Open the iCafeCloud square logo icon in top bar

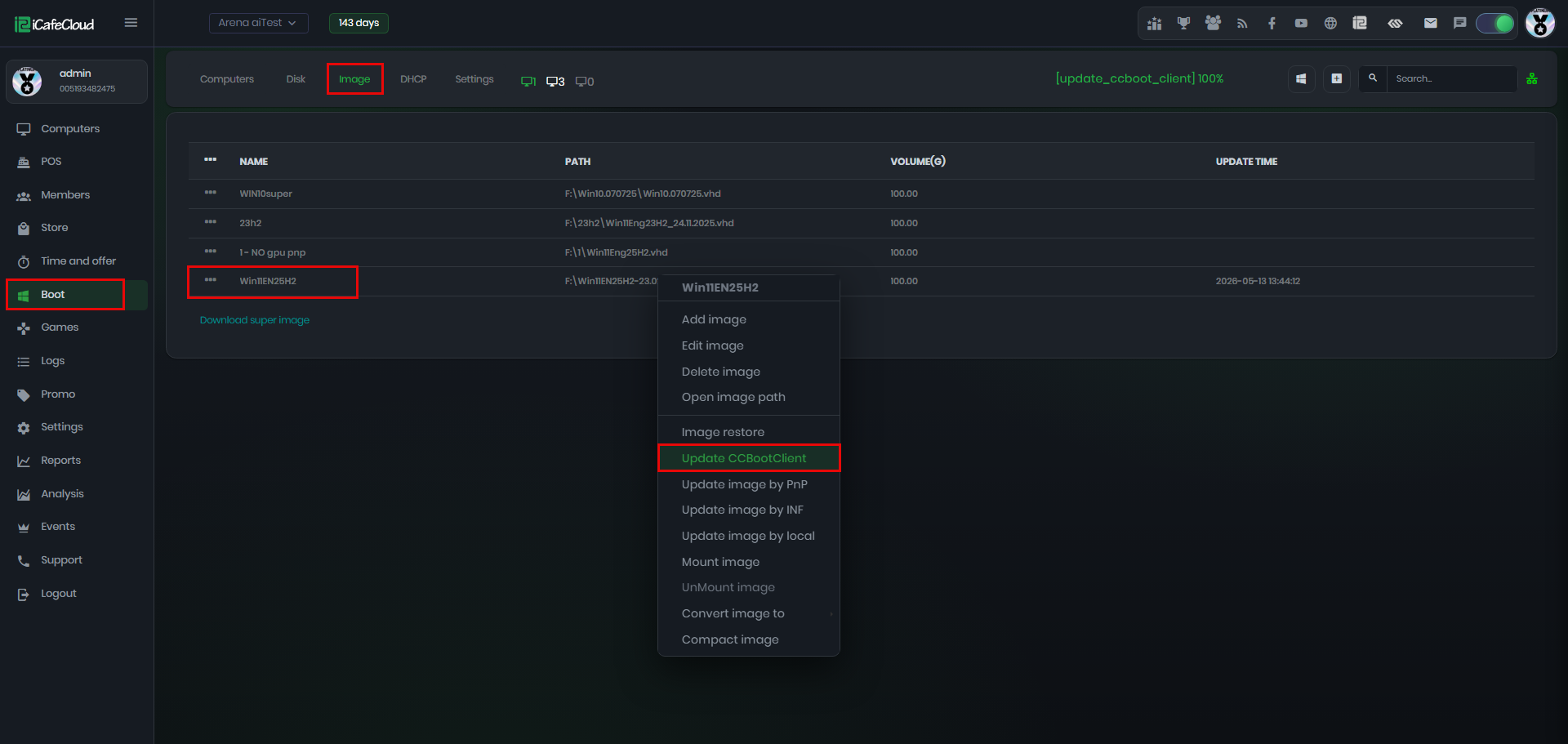[x=1360, y=24]
